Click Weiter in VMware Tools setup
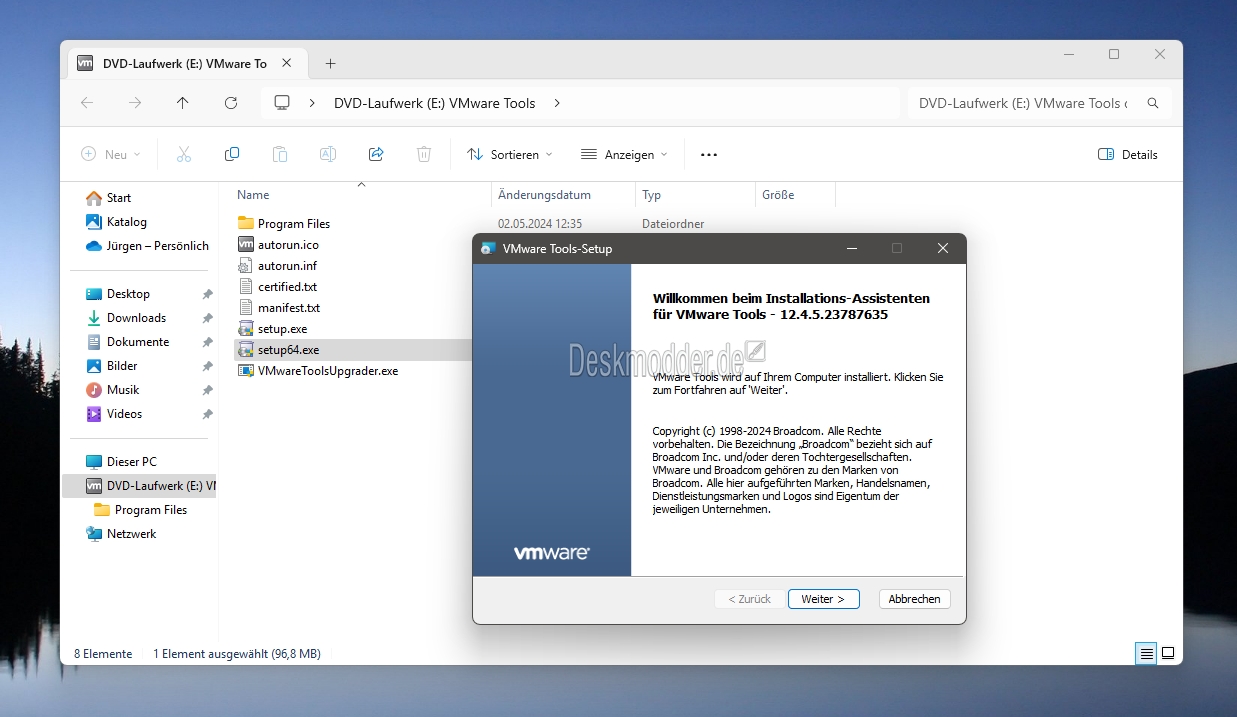This screenshot has width=1237, height=717. tap(823, 599)
